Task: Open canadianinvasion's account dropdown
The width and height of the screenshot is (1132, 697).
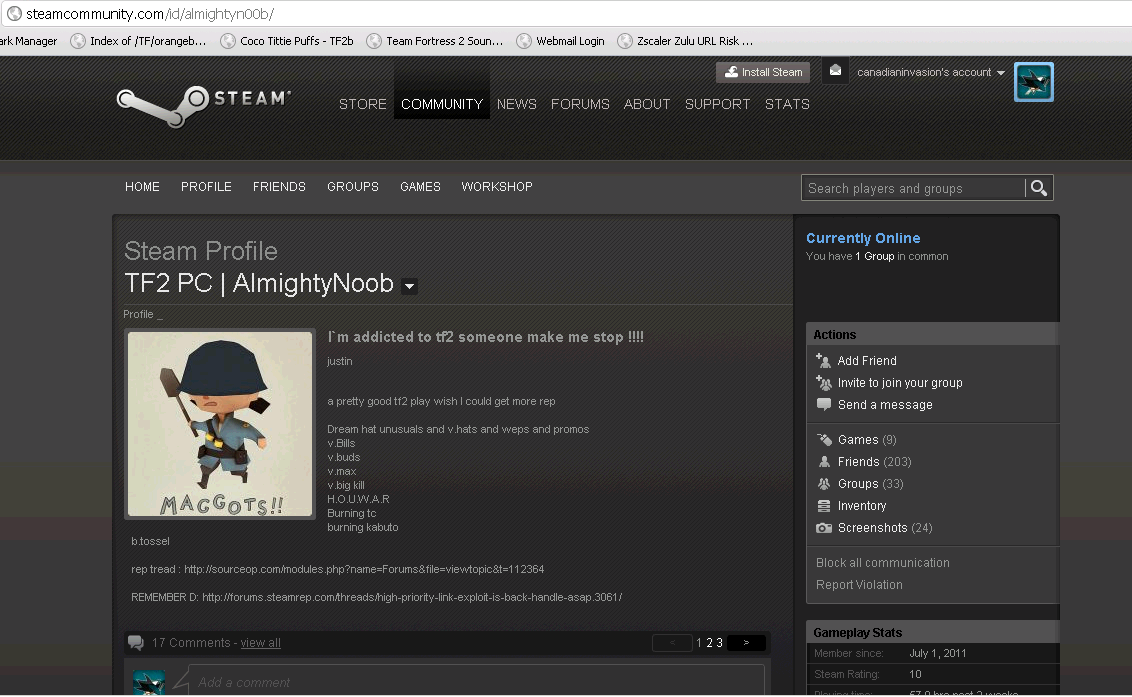Action: (931, 72)
